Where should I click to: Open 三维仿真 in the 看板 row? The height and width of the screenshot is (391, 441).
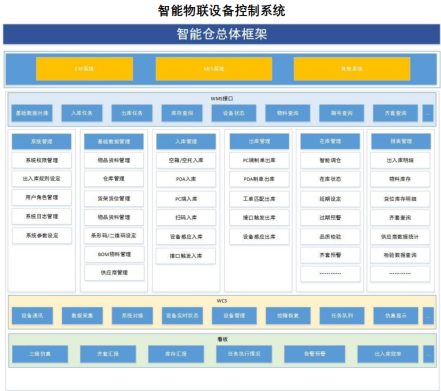coord(40,354)
